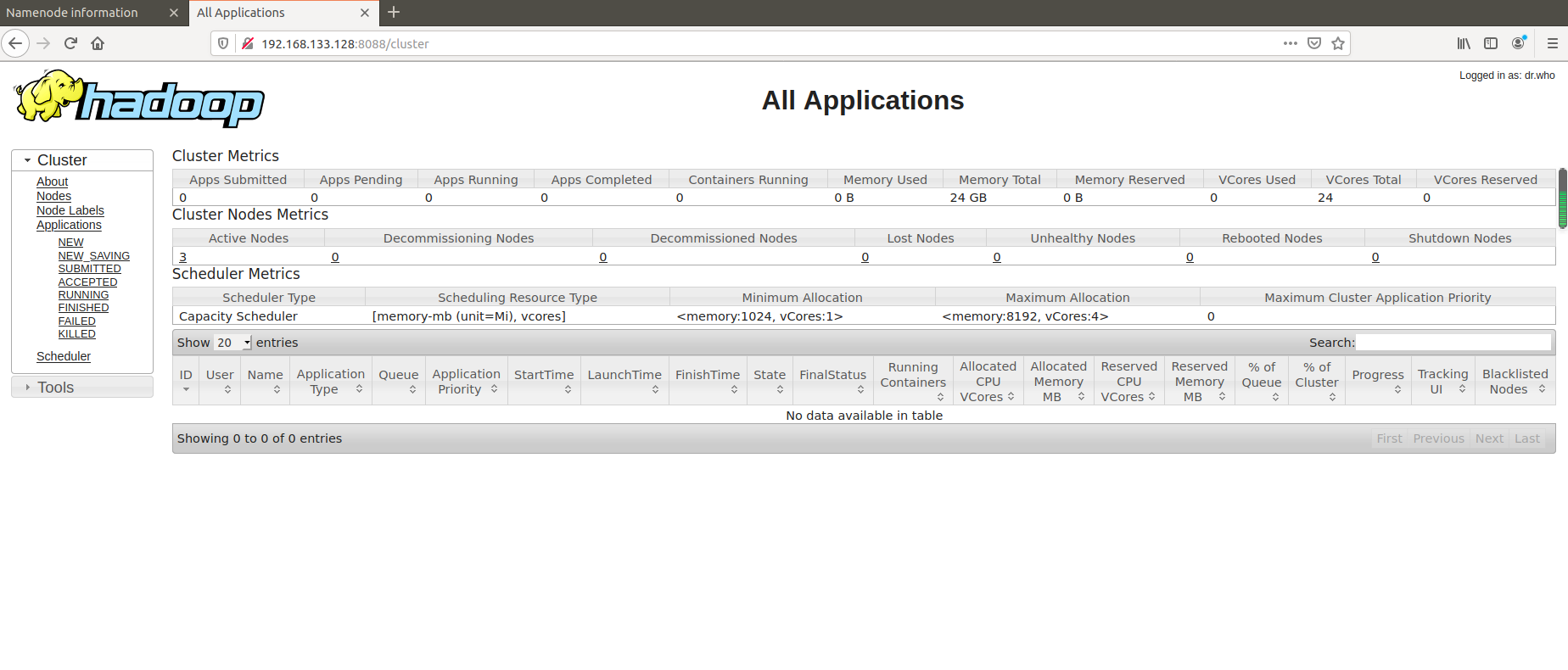The width and height of the screenshot is (1568, 670).
Task: Sort table by State column
Action: click(770, 381)
